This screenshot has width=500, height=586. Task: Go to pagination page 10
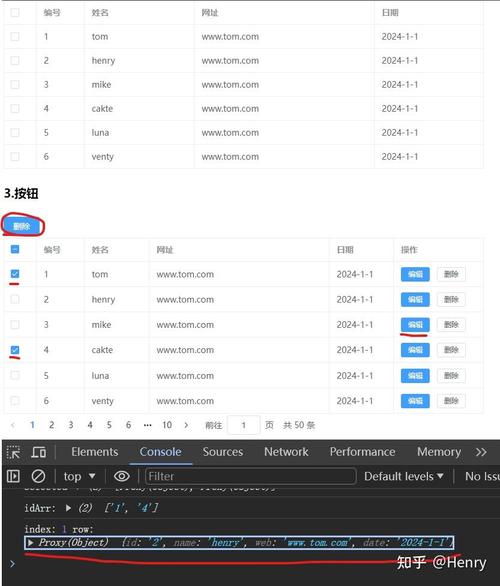[167, 425]
